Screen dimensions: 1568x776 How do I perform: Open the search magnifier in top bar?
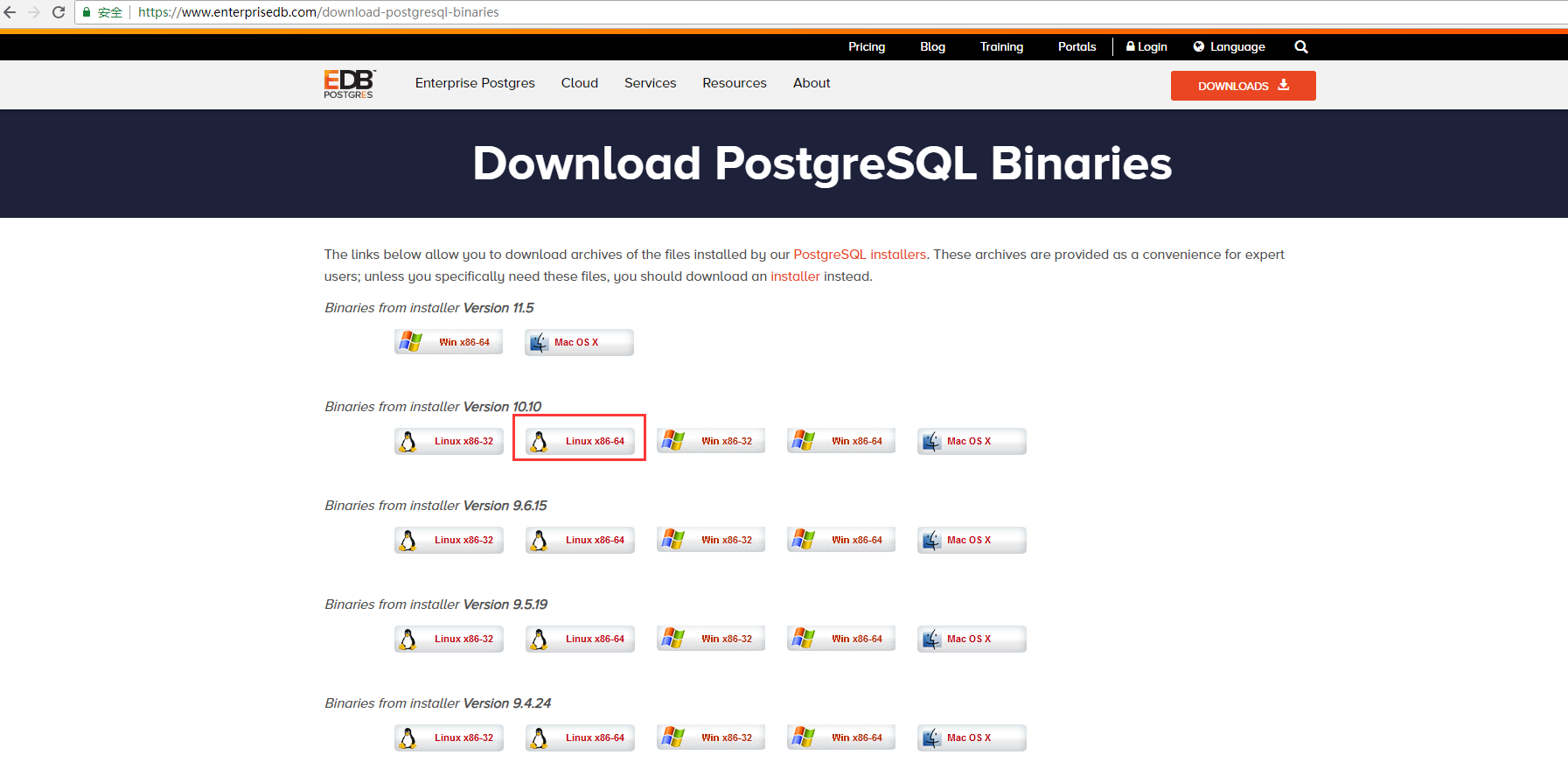(x=1301, y=47)
